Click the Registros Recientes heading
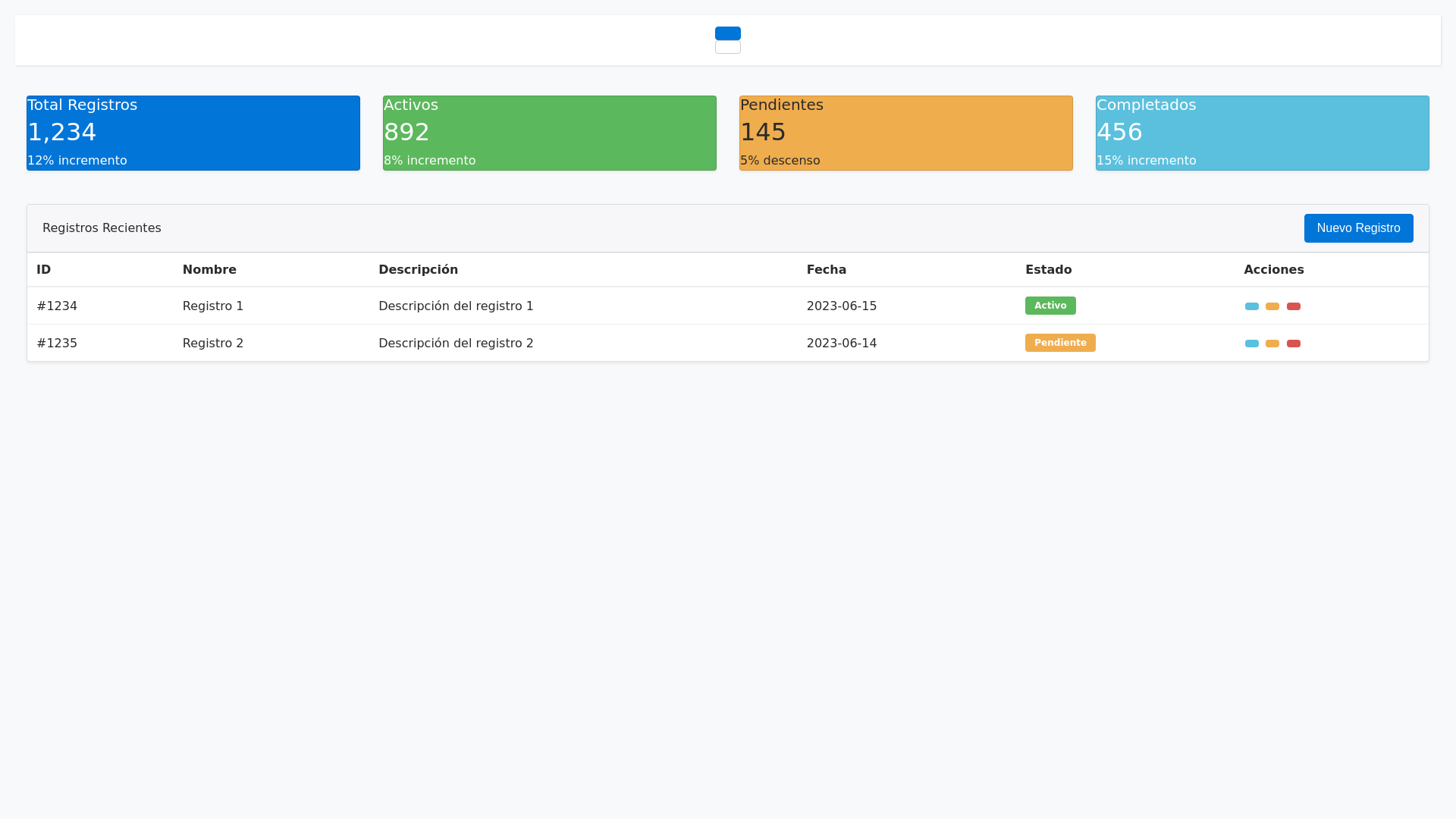The width and height of the screenshot is (1456, 819). click(102, 228)
